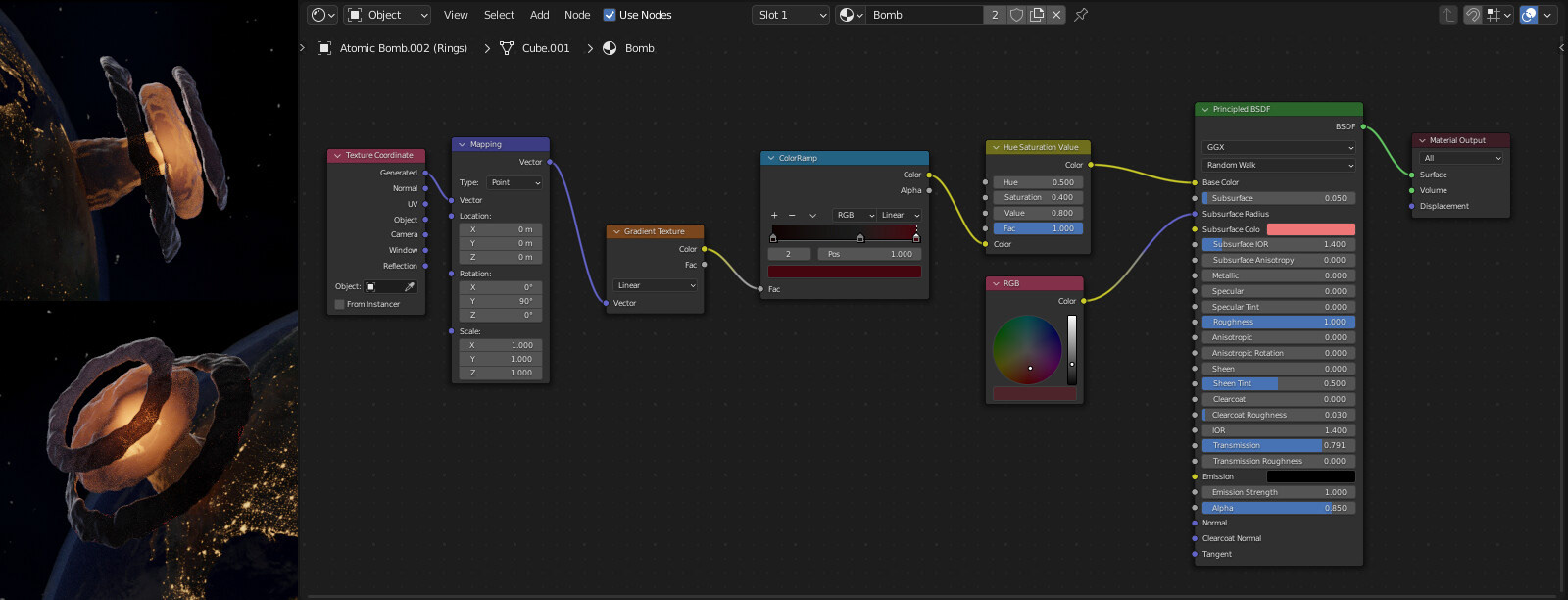Open the Material Output All target dropdown
Image resolution: width=1568 pixels, height=600 pixels.
[x=1461, y=158]
